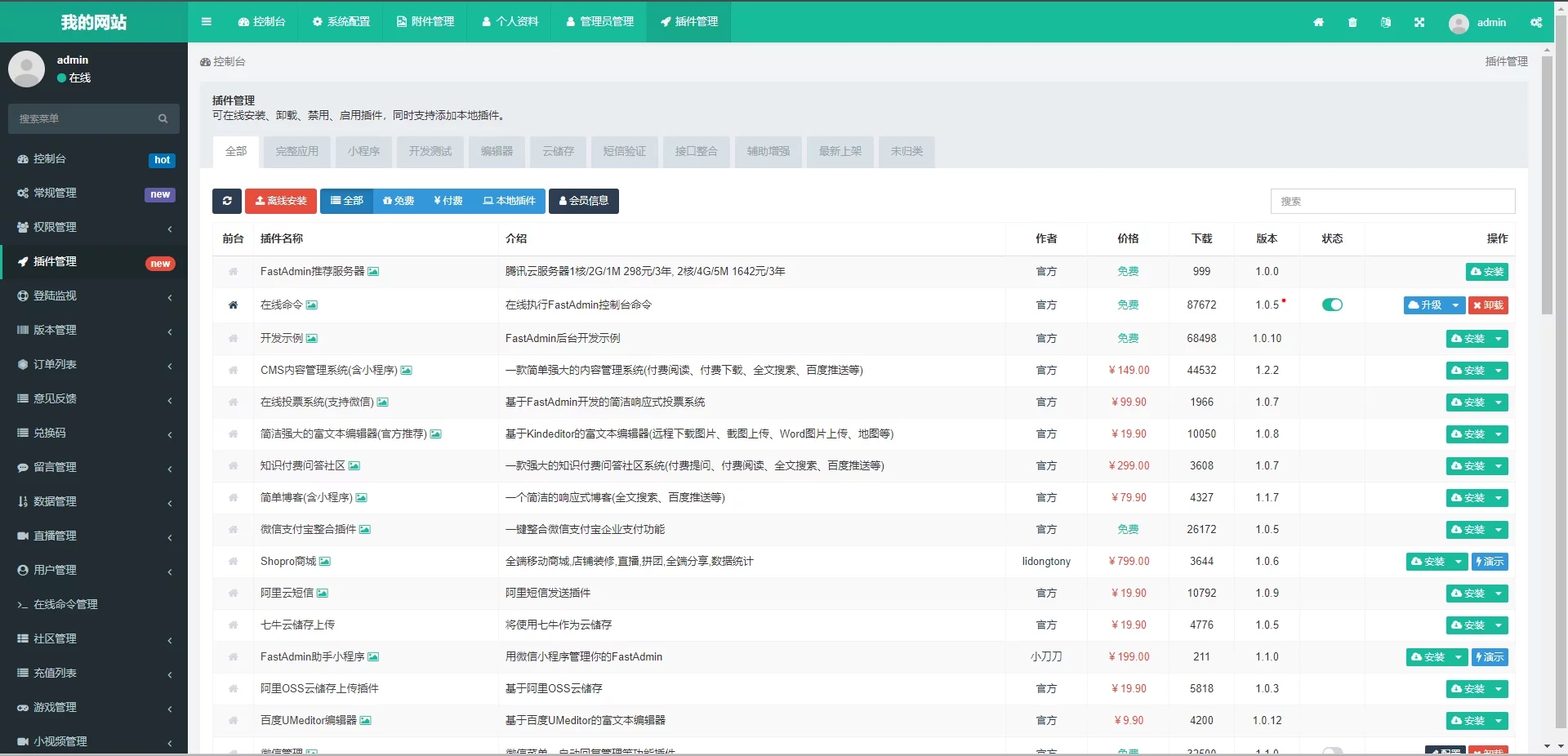Open the 系统配置 top navigation tab

[x=341, y=21]
